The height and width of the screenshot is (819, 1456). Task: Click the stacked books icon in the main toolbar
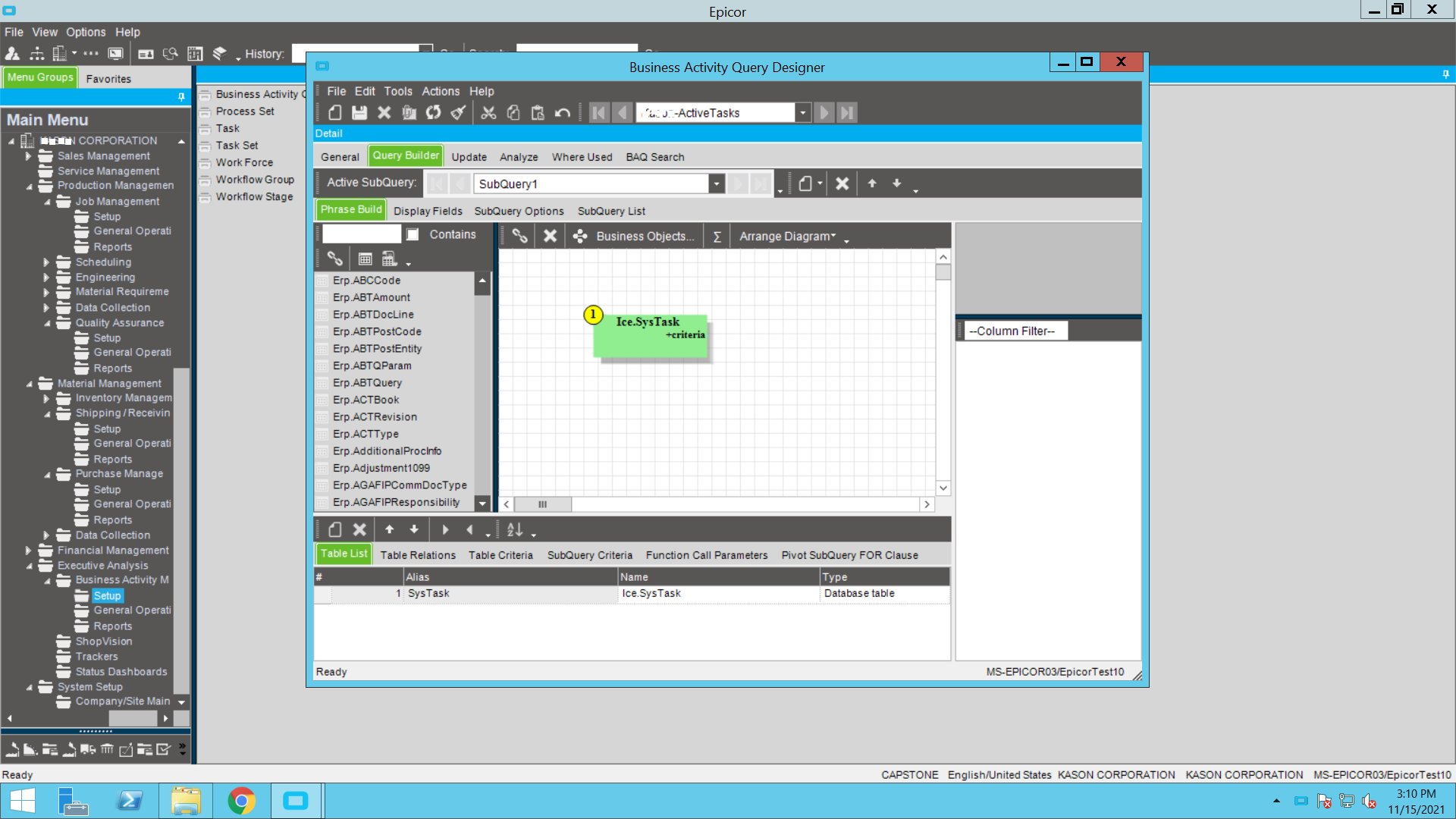219,54
